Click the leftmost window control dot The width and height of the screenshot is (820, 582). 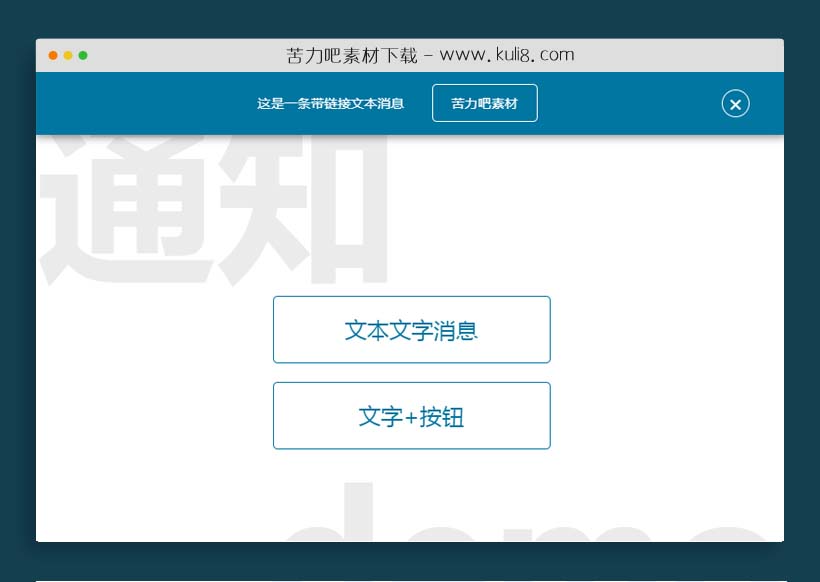[x=52, y=57]
